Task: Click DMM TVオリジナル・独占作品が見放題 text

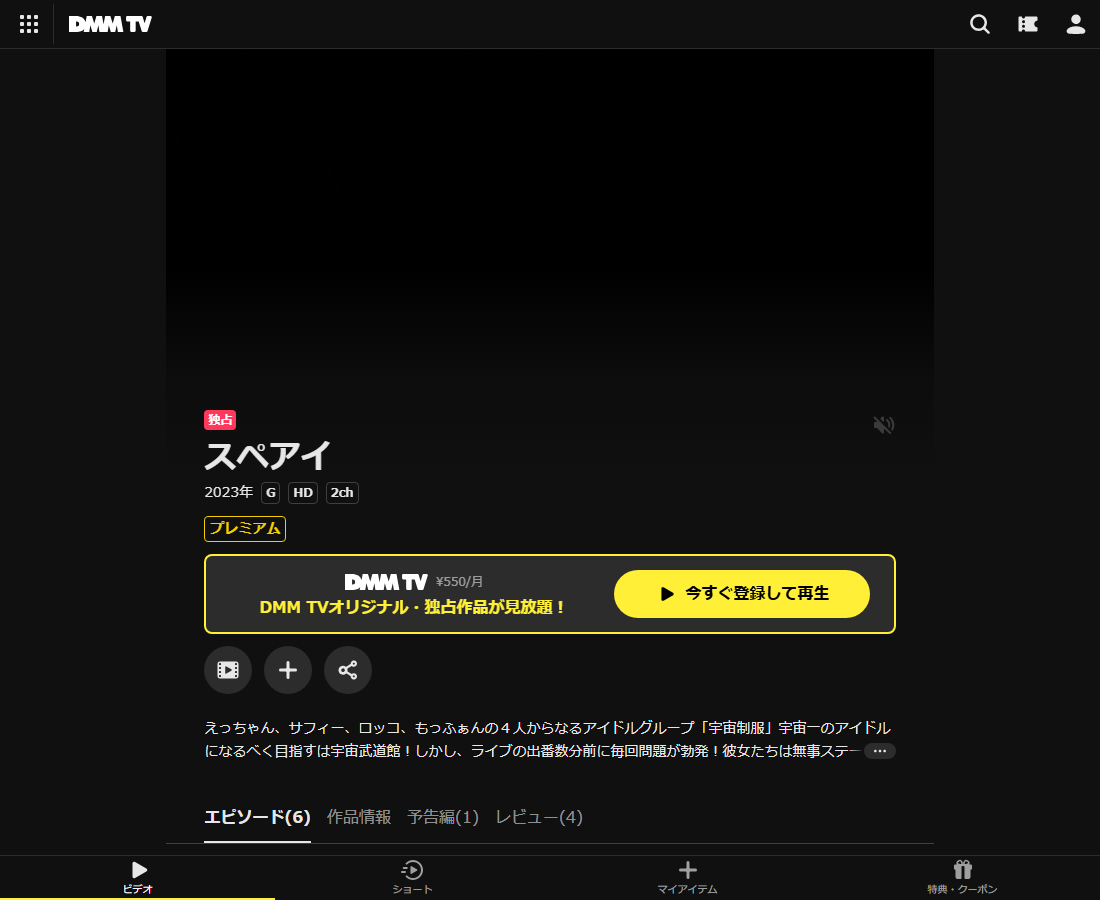Action: [412, 607]
